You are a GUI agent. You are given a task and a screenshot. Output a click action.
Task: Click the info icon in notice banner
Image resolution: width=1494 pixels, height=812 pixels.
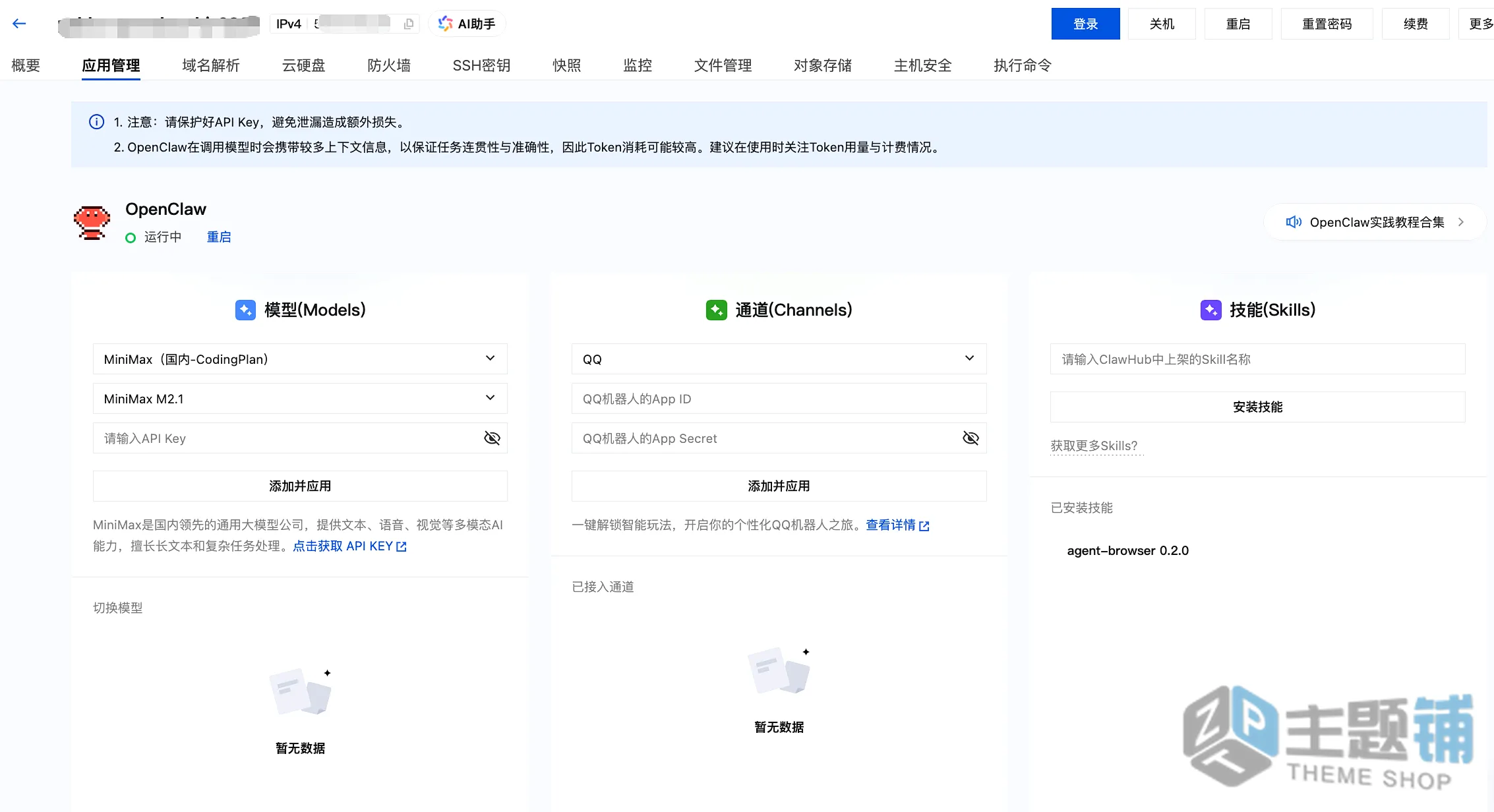click(x=96, y=122)
